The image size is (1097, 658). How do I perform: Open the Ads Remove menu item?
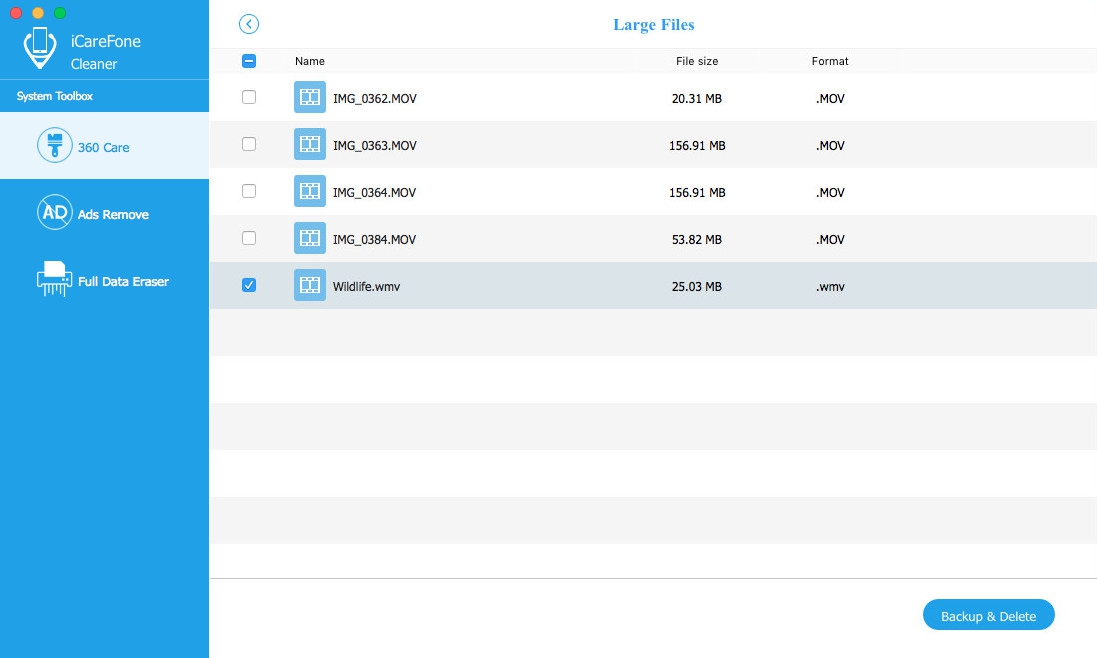click(x=105, y=213)
